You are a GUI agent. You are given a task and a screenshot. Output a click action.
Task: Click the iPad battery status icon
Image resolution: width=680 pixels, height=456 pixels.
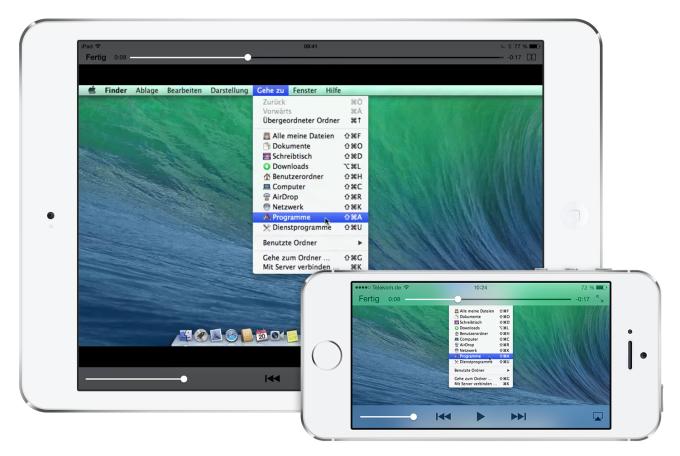535,46
